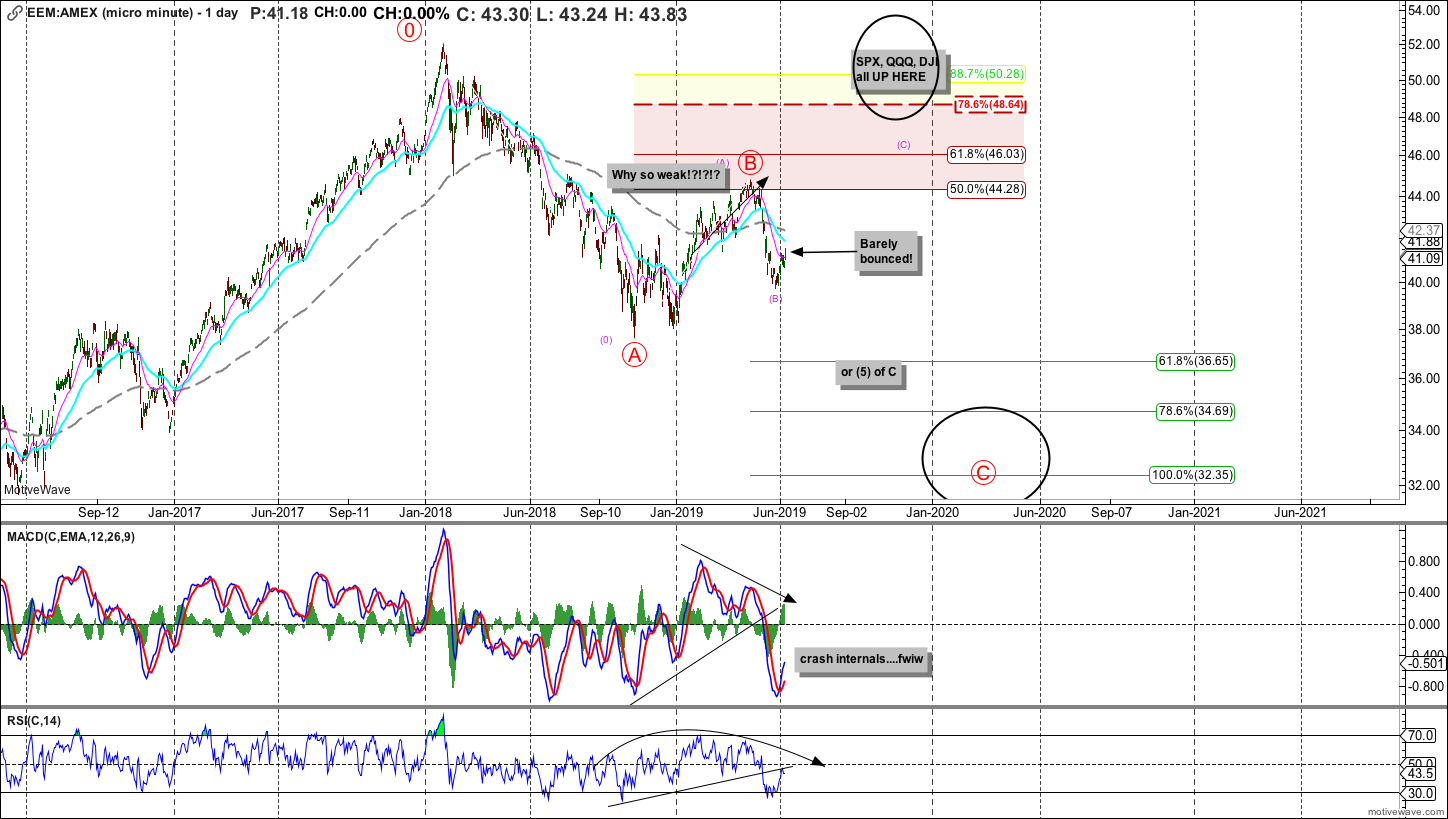Click the 41.88 price axis tag
Viewport: 1448px width, 819px height.
pos(1424,242)
